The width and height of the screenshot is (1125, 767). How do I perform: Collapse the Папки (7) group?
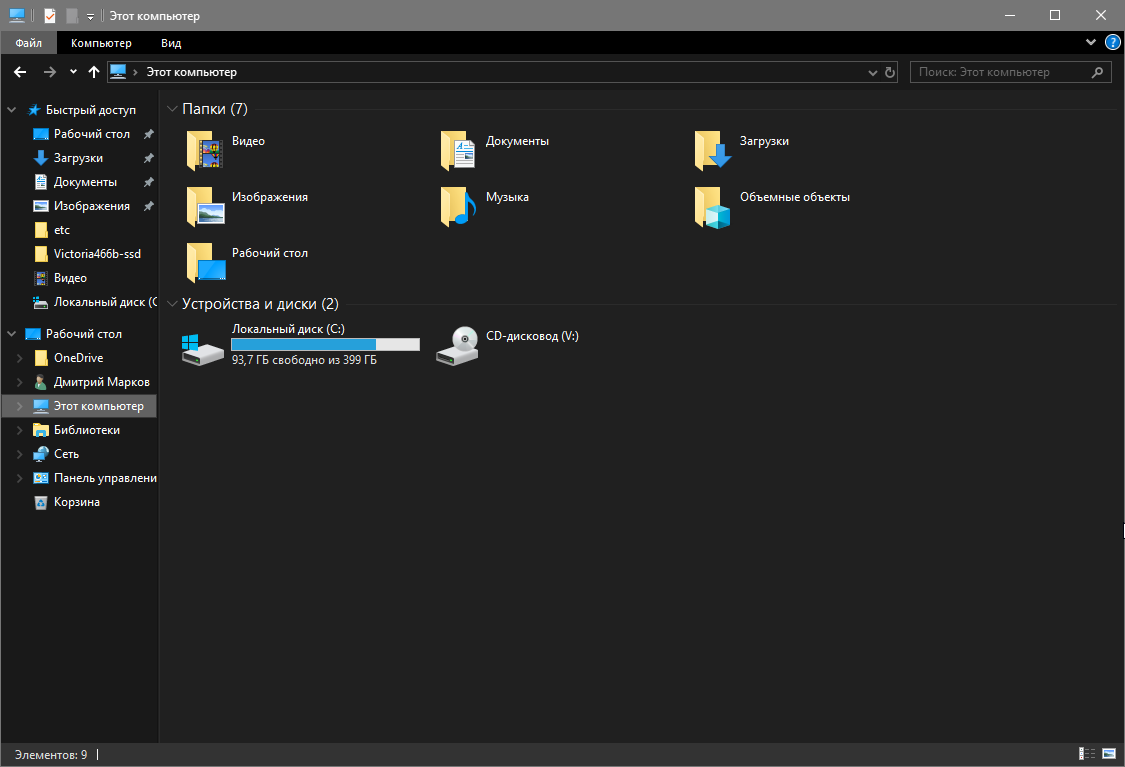pos(171,109)
